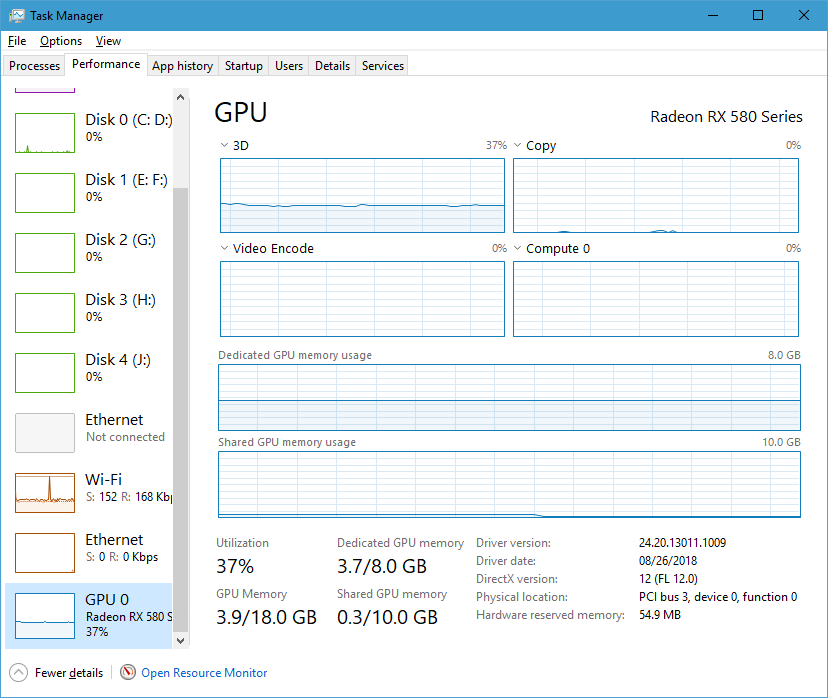Screen dimensions: 828x698
Task: Maximize the Task Manager window
Action: pos(758,15)
